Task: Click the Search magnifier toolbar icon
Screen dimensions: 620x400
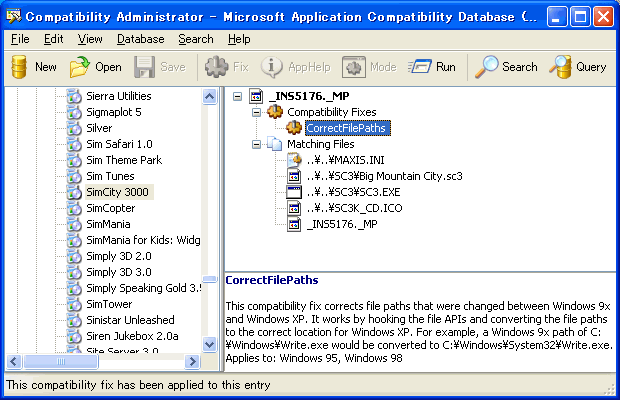Action: tap(486, 67)
